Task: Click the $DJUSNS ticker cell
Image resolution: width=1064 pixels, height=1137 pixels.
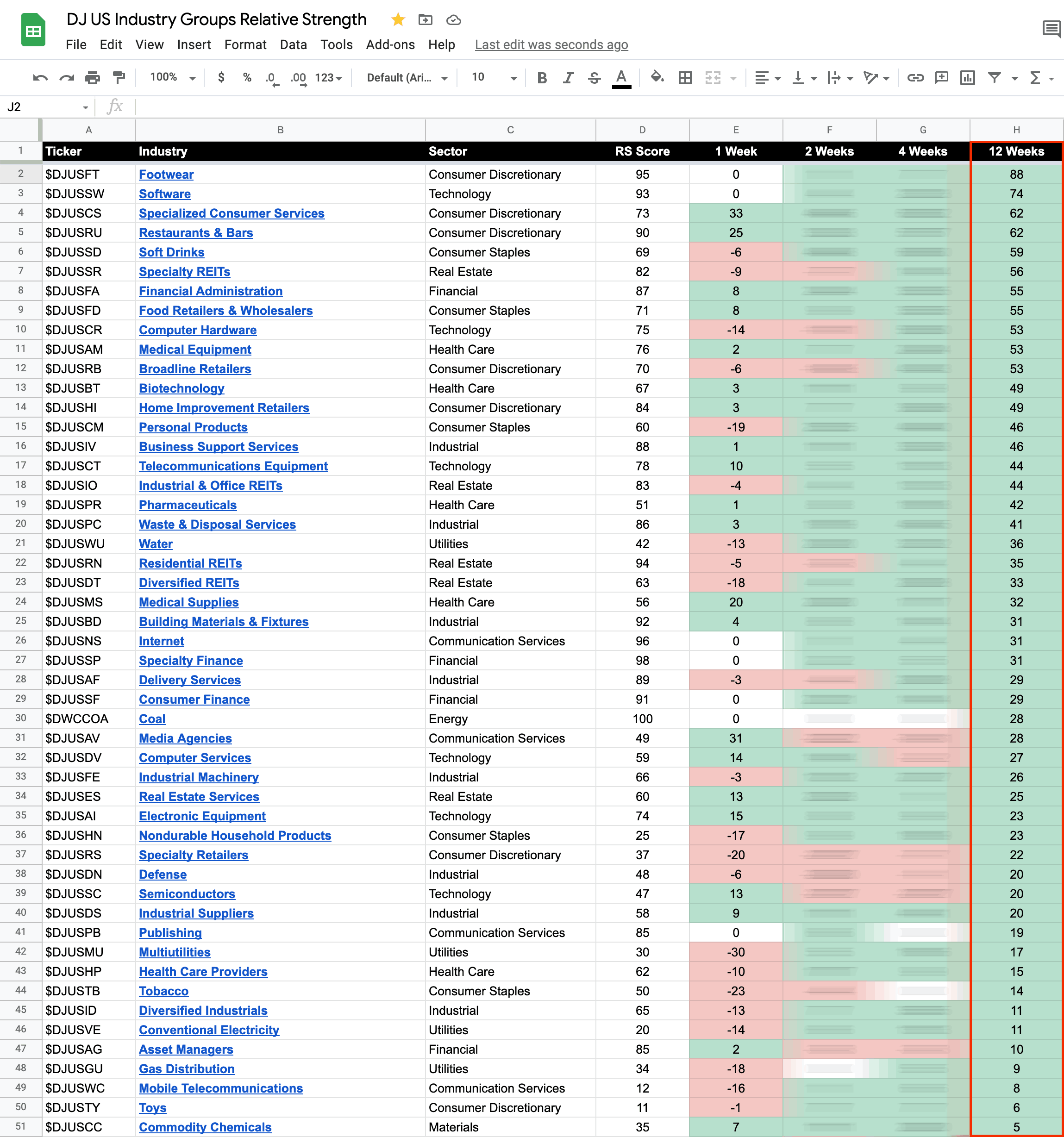Action: point(89,641)
